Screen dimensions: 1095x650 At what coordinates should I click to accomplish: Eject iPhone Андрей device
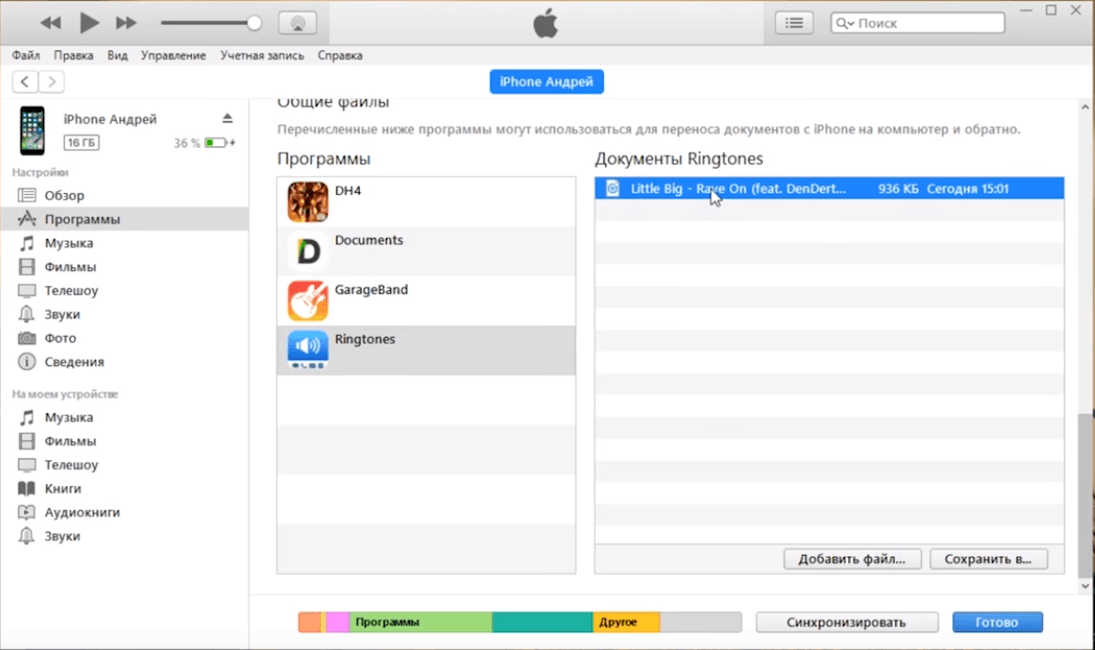pos(227,119)
